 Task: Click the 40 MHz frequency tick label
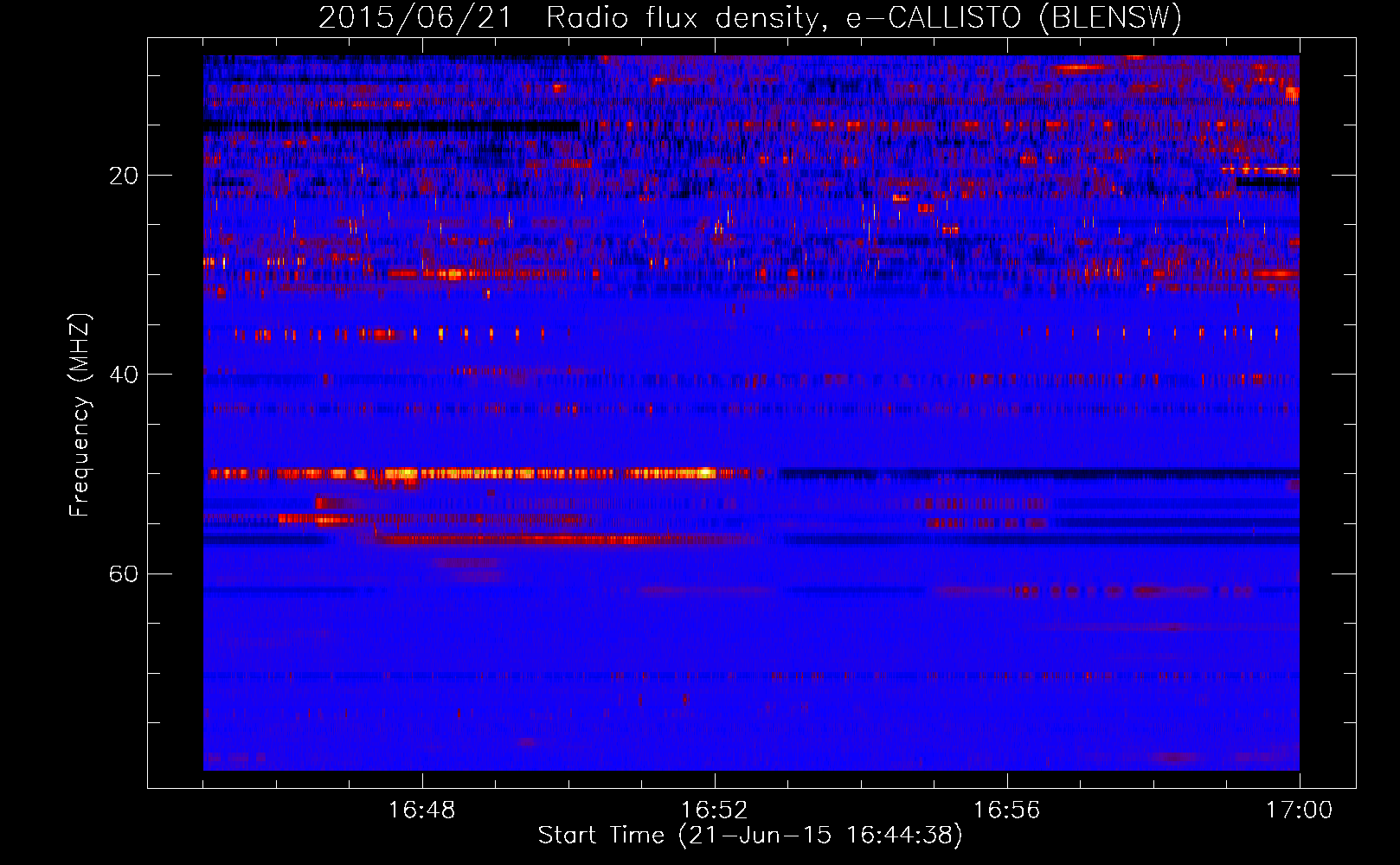[124, 375]
